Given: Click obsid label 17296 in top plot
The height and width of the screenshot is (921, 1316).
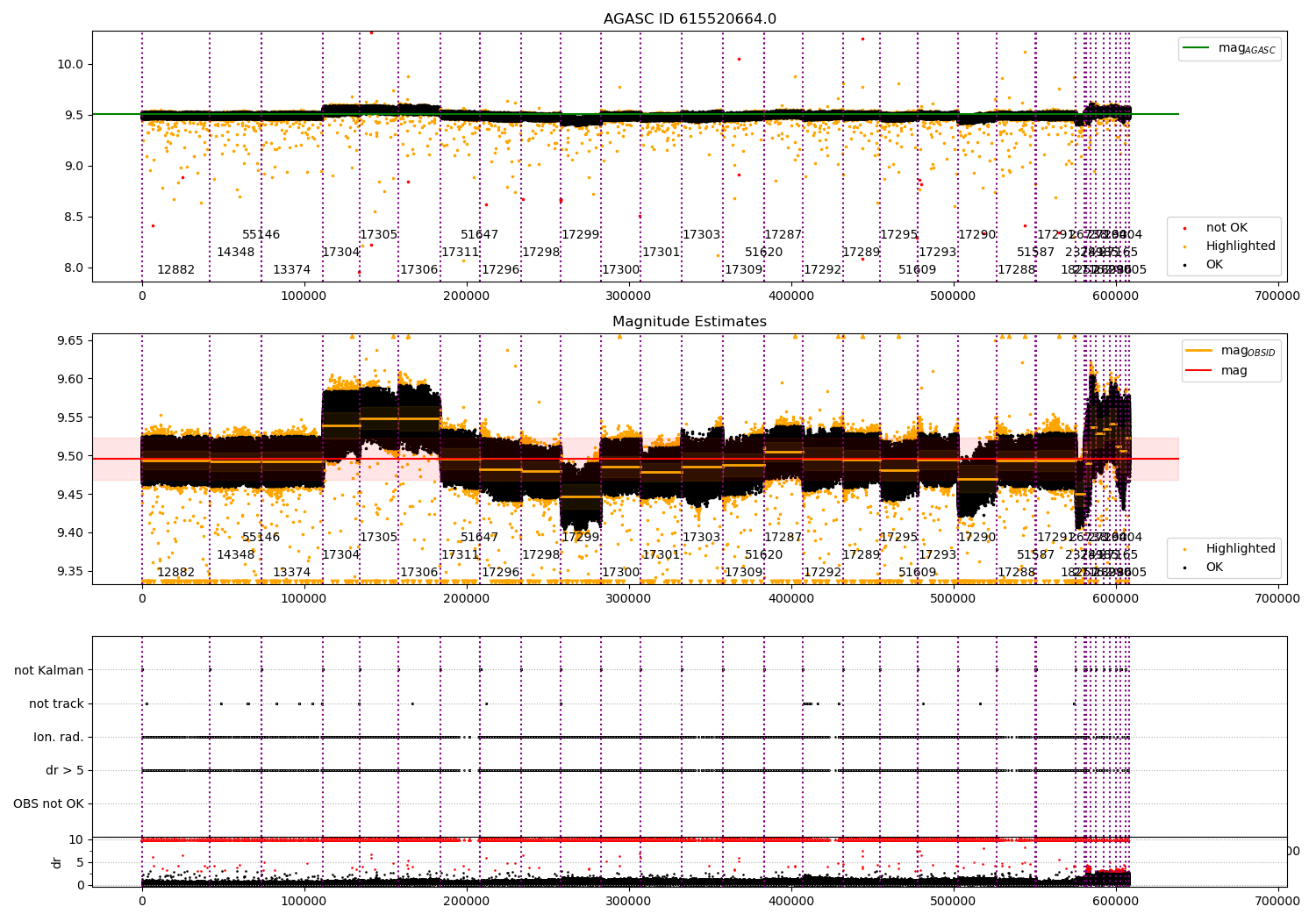Looking at the screenshot, I should (x=501, y=269).
